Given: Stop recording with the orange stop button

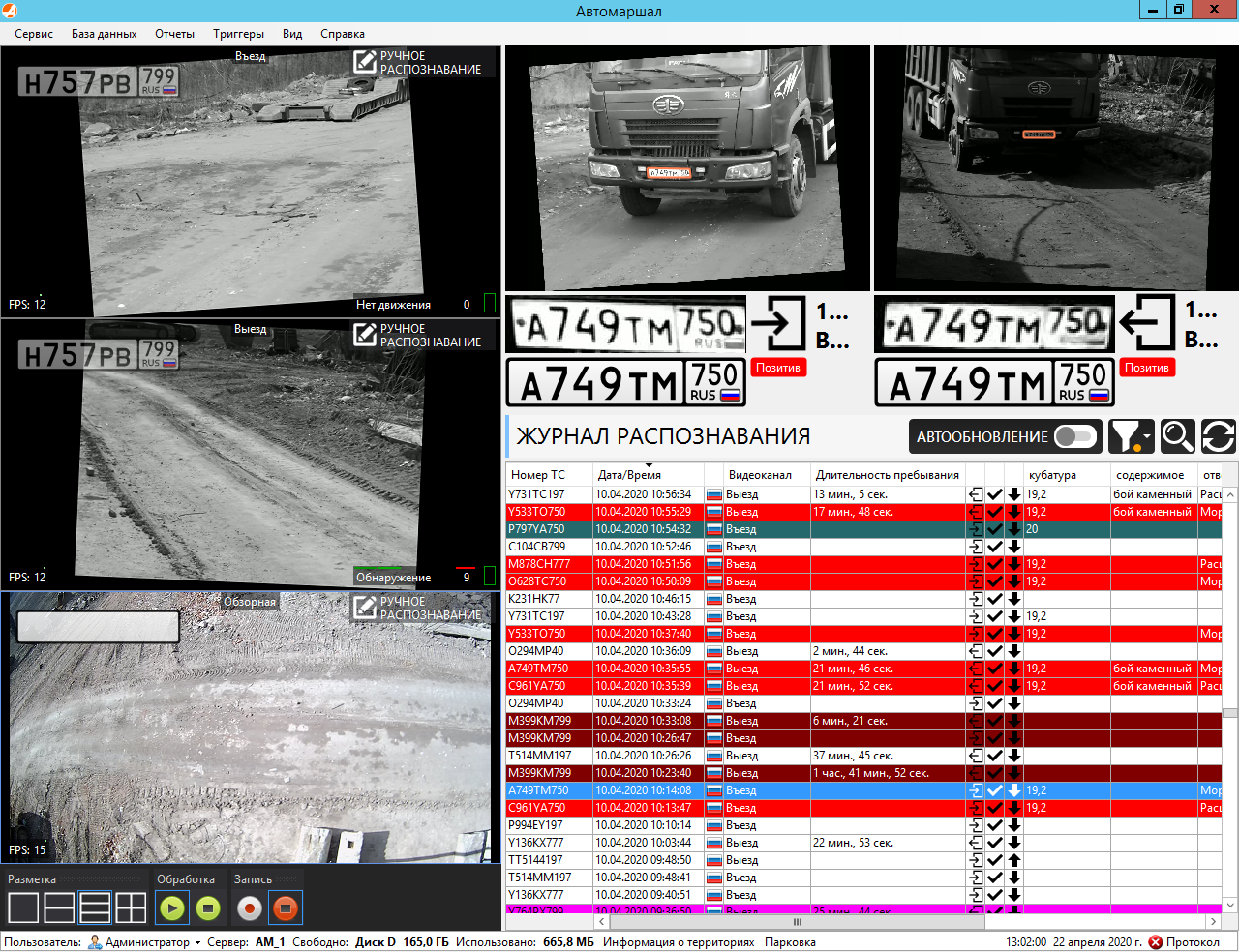Looking at the screenshot, I should [286, 908].
